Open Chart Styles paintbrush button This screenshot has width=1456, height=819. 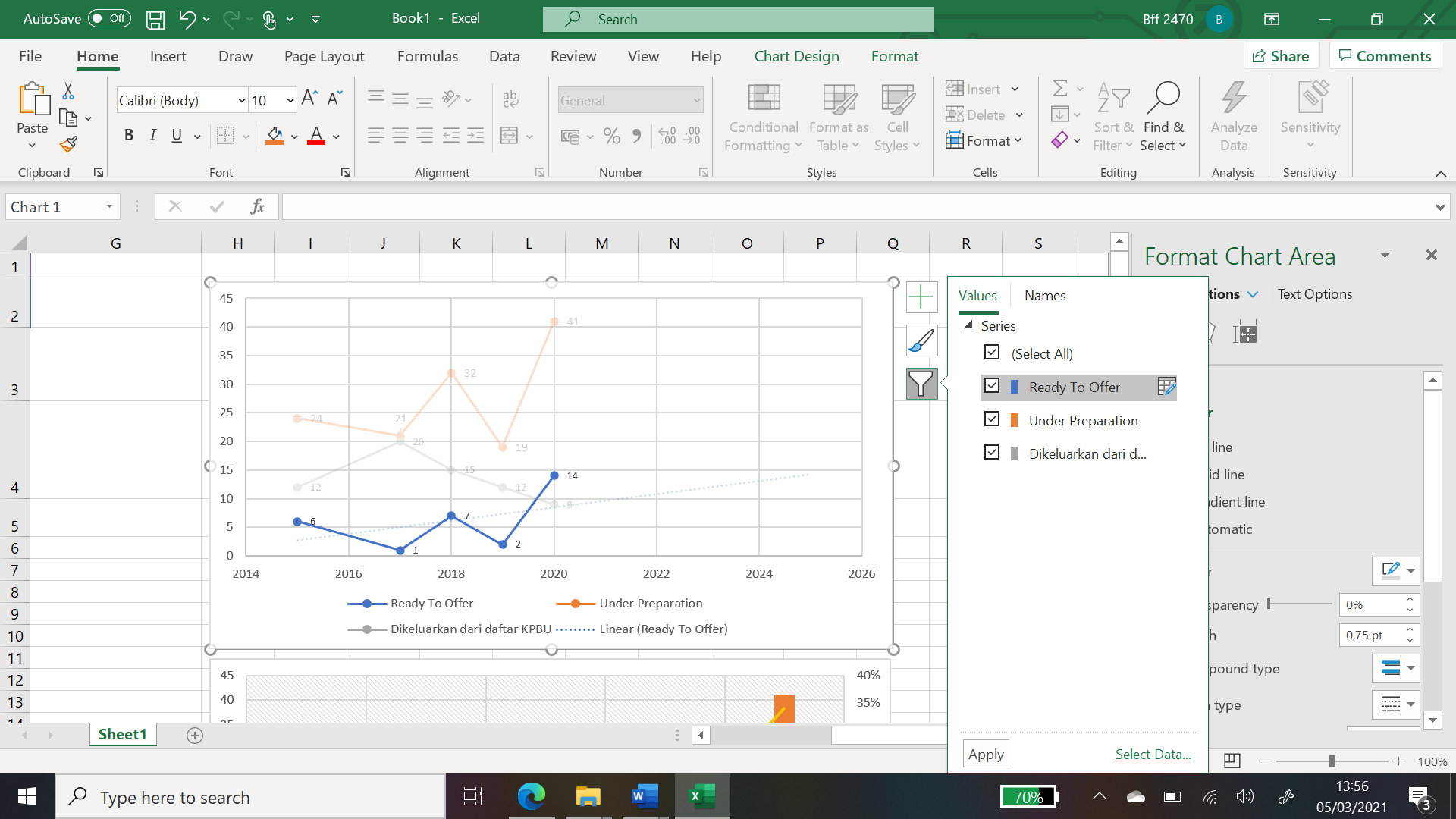(921, 340)
